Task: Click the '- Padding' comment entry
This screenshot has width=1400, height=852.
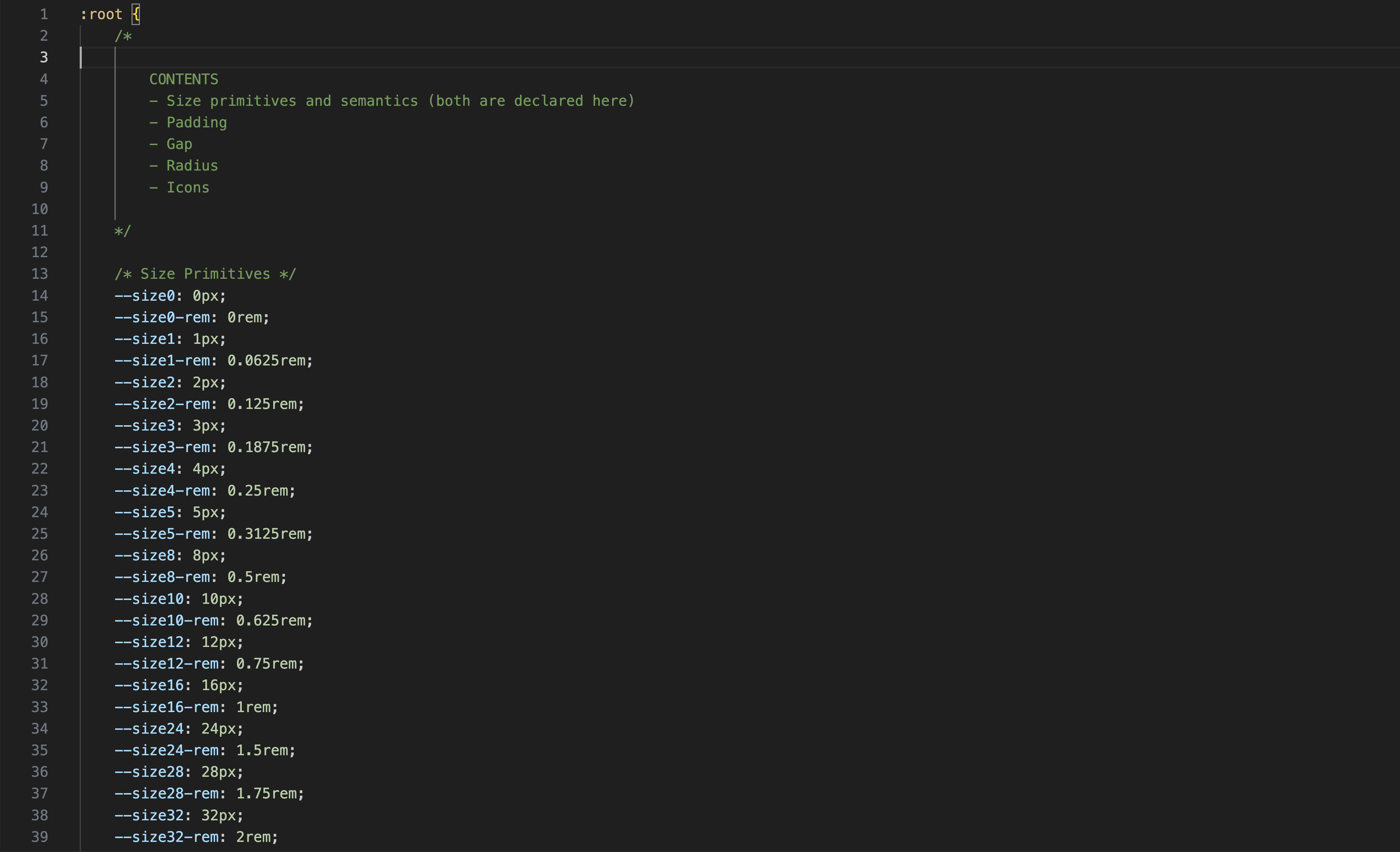Action: click(x=188, y=122)
